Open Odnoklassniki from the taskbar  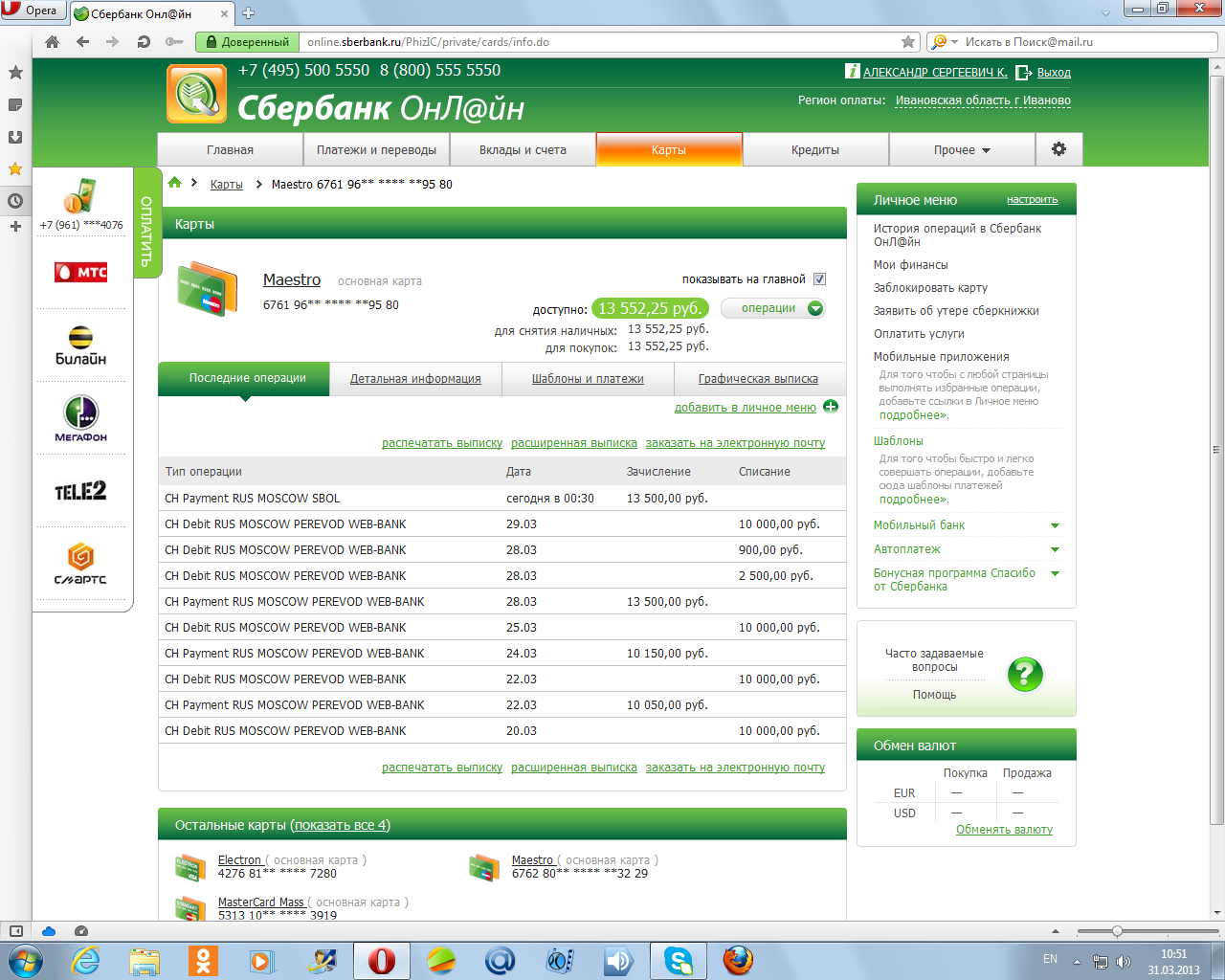click(x=203, y=961)
